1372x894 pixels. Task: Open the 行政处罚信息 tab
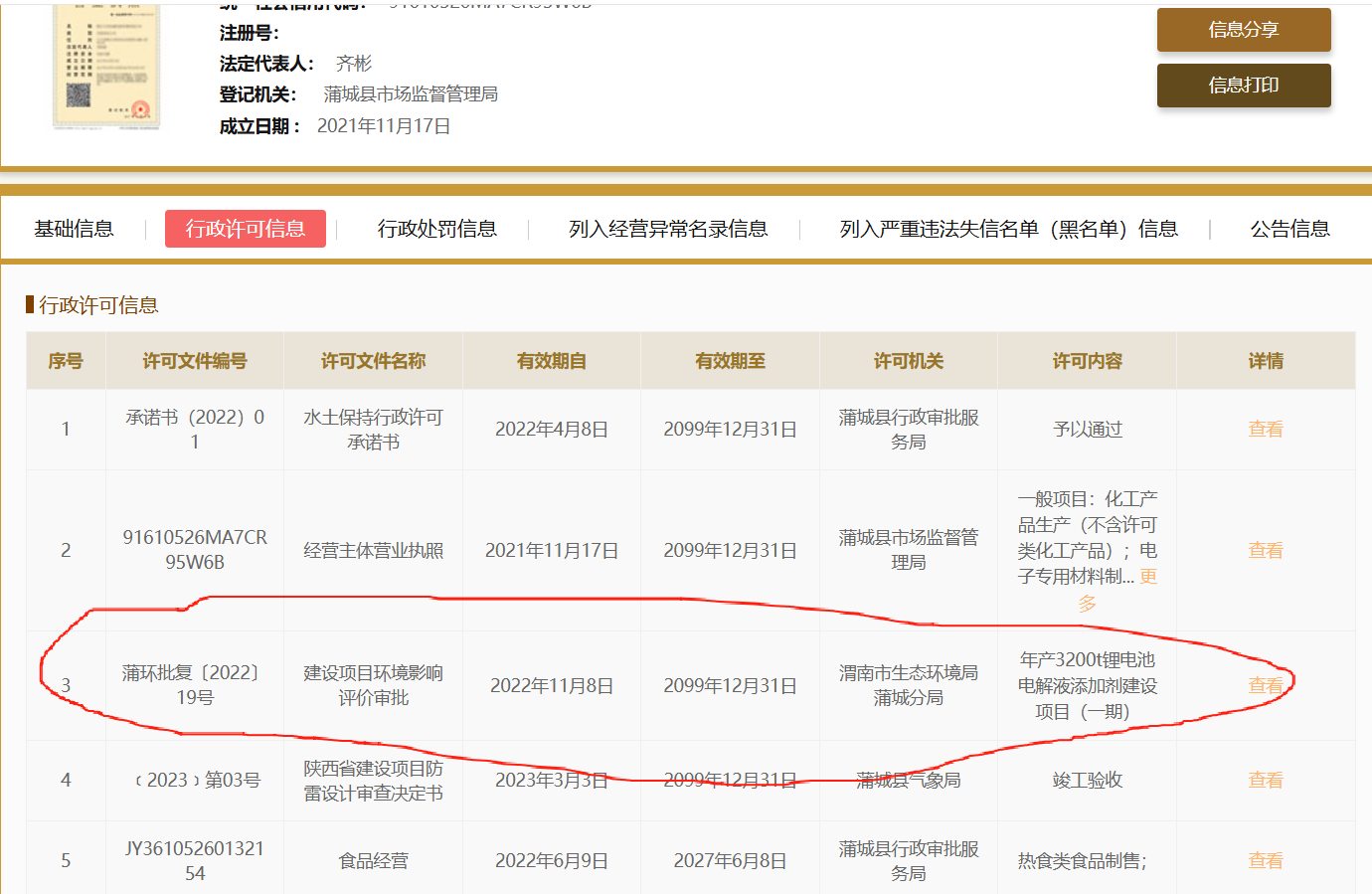[437, 229]
